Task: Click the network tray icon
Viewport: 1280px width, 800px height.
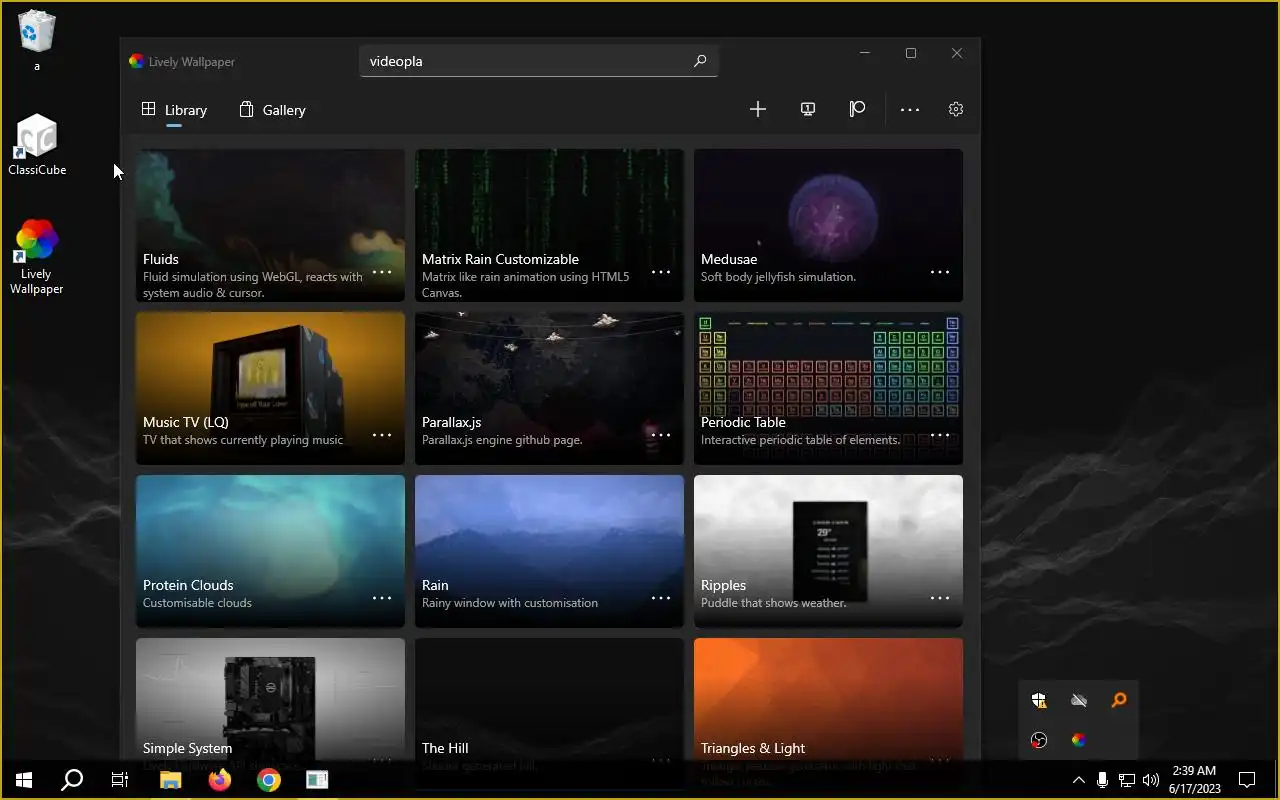Action: [1126, 780]
